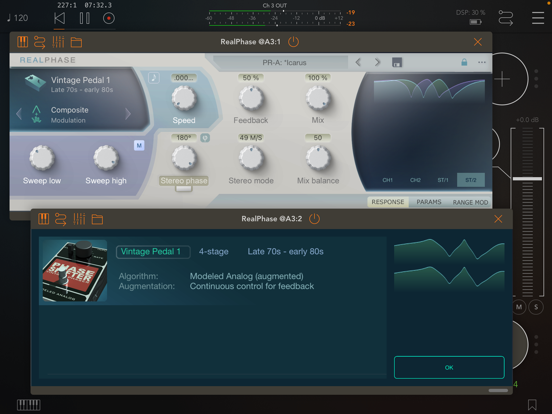Open routing icon in RealPhase @A3:1 window
552x414 pixels.
39,42
